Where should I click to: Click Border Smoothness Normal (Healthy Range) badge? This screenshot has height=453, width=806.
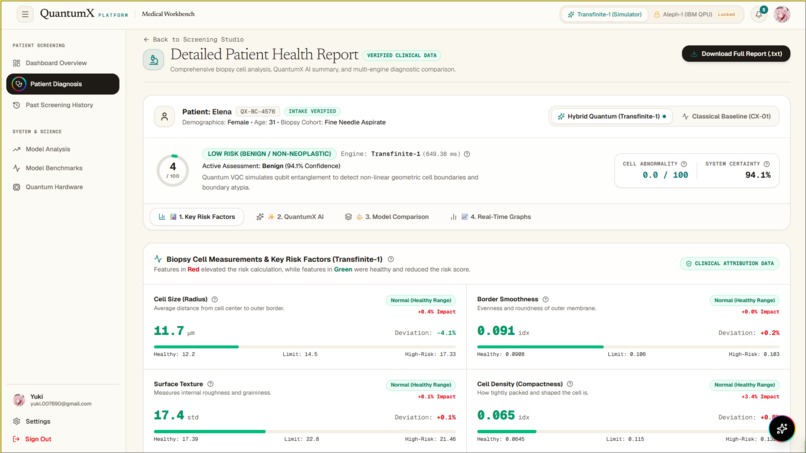point(744,300)
